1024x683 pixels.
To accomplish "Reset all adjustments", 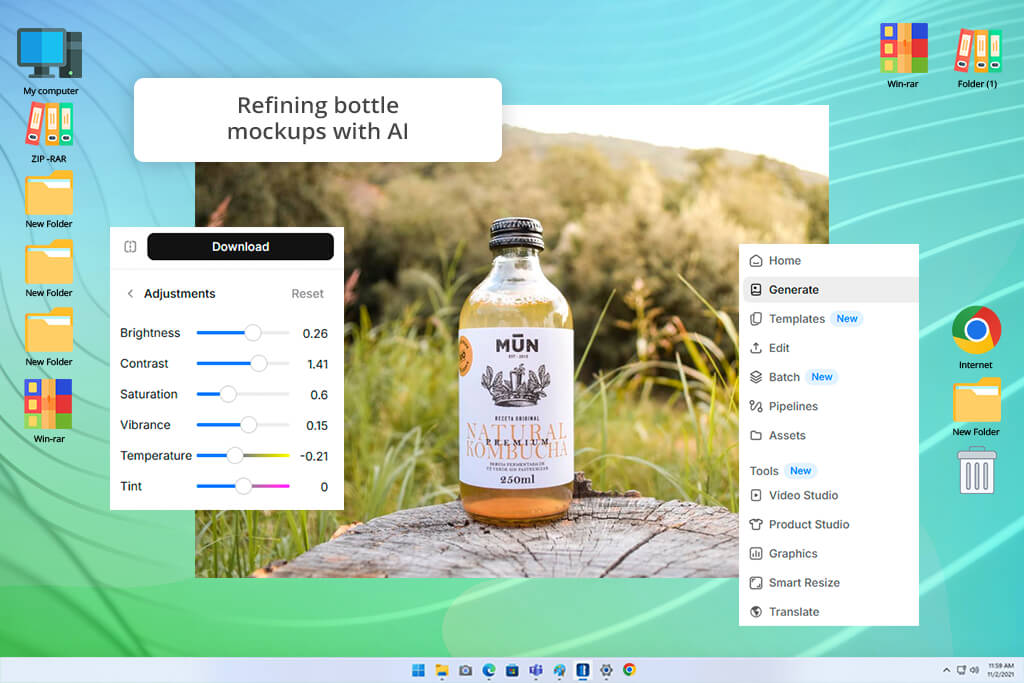I will [307, 294].
